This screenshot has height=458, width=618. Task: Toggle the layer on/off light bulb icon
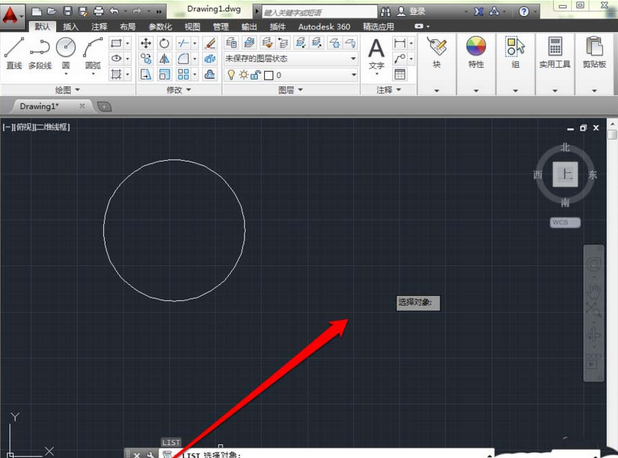point(230,75)
